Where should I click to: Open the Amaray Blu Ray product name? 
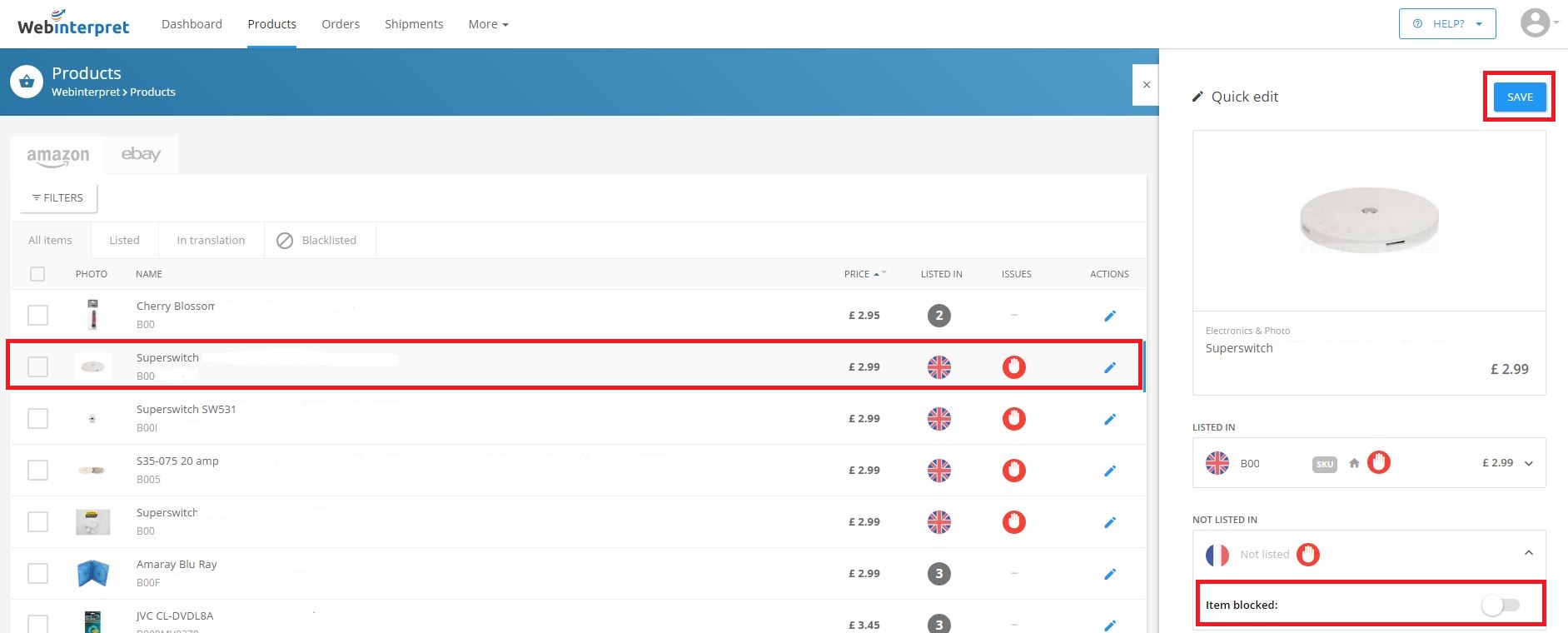coord(177,565)
